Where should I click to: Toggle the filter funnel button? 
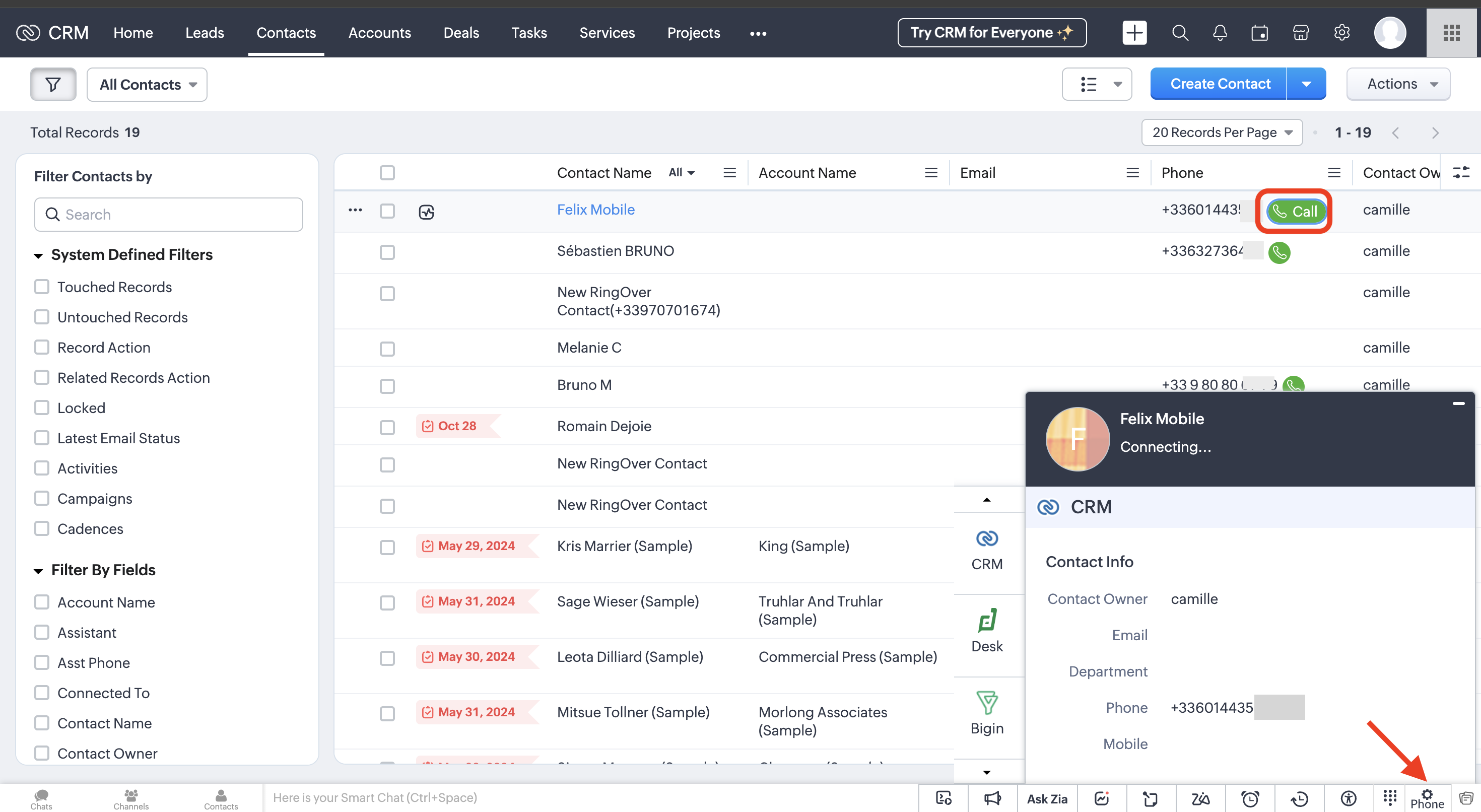[53, 85]
